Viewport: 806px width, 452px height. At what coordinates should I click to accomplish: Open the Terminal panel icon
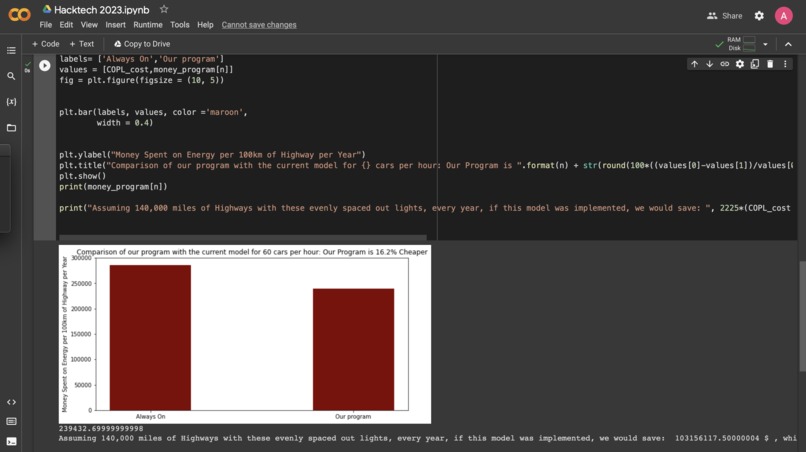[x=11, y=441]
